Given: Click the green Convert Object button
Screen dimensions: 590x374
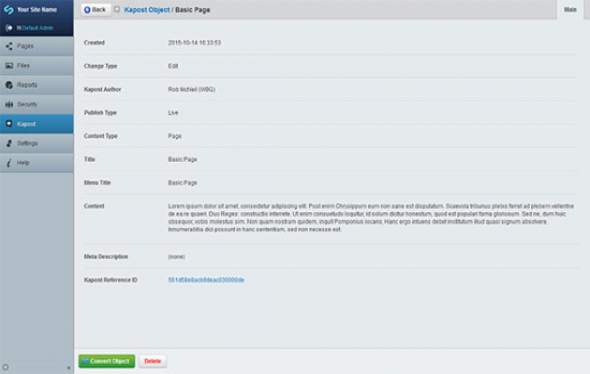Looking at the screenshot, I should (x=106, y=361).
